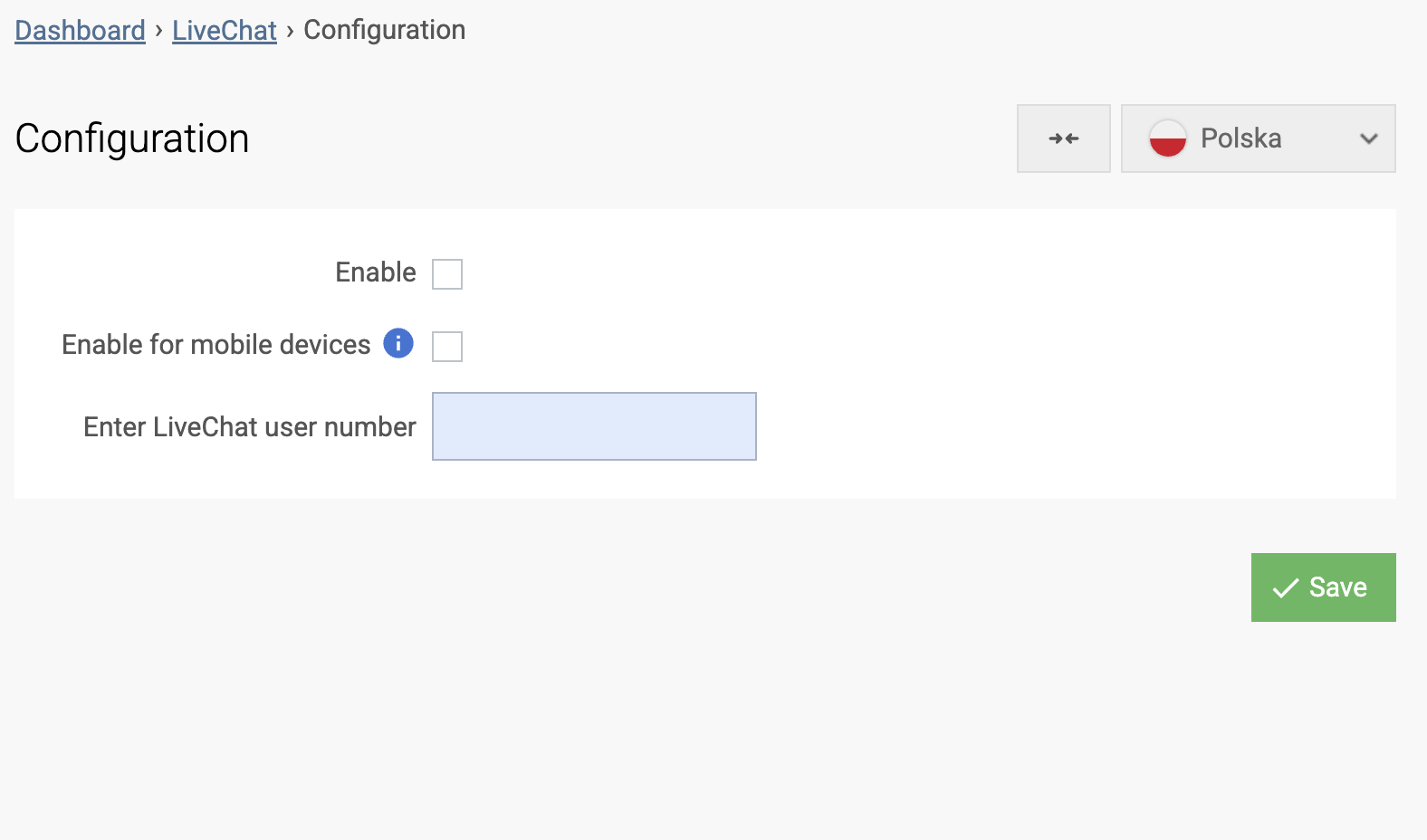Toggle the Enable for mobile devices checkbox

(447, 346)
